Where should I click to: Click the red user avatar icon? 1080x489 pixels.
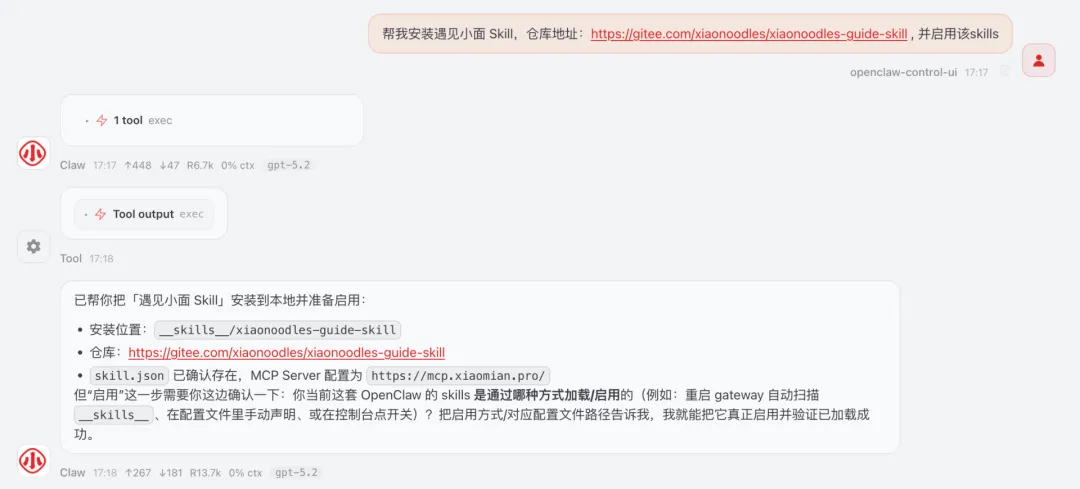1039,60
